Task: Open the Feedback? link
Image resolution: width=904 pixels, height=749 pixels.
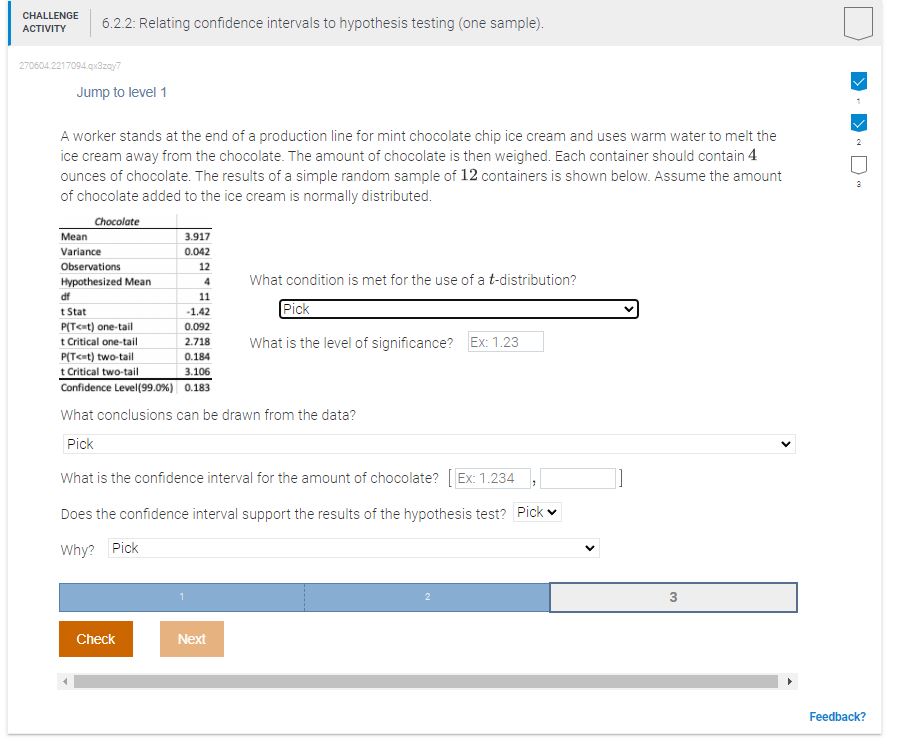Action: (x=838, y=716)
